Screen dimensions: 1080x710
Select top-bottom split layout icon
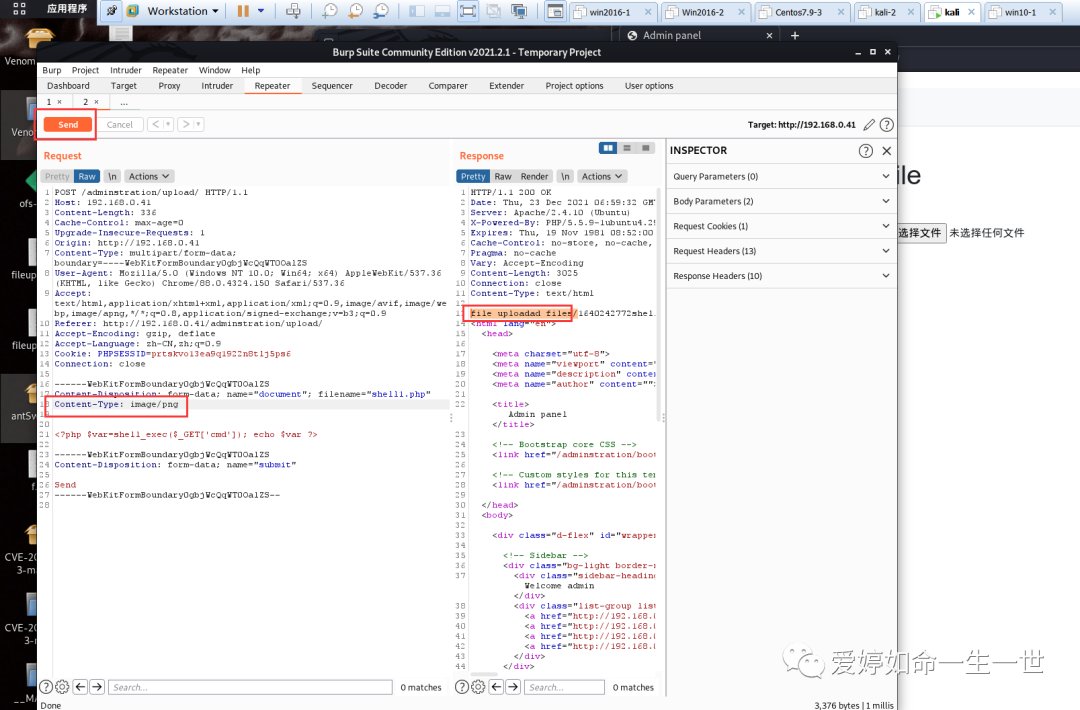point(627,148)
